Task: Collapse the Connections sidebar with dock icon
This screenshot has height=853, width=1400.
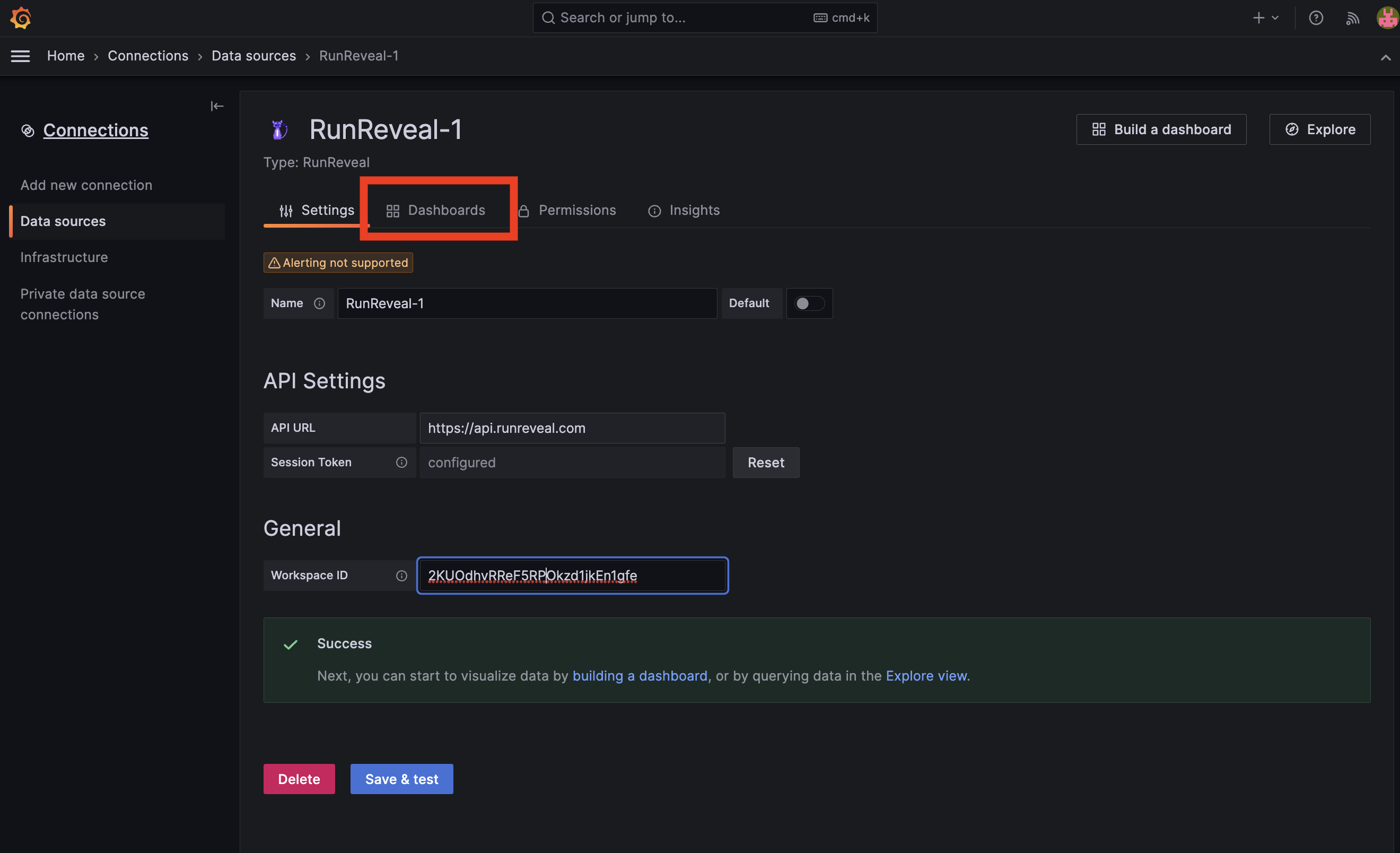Action: tap(216, 106)
